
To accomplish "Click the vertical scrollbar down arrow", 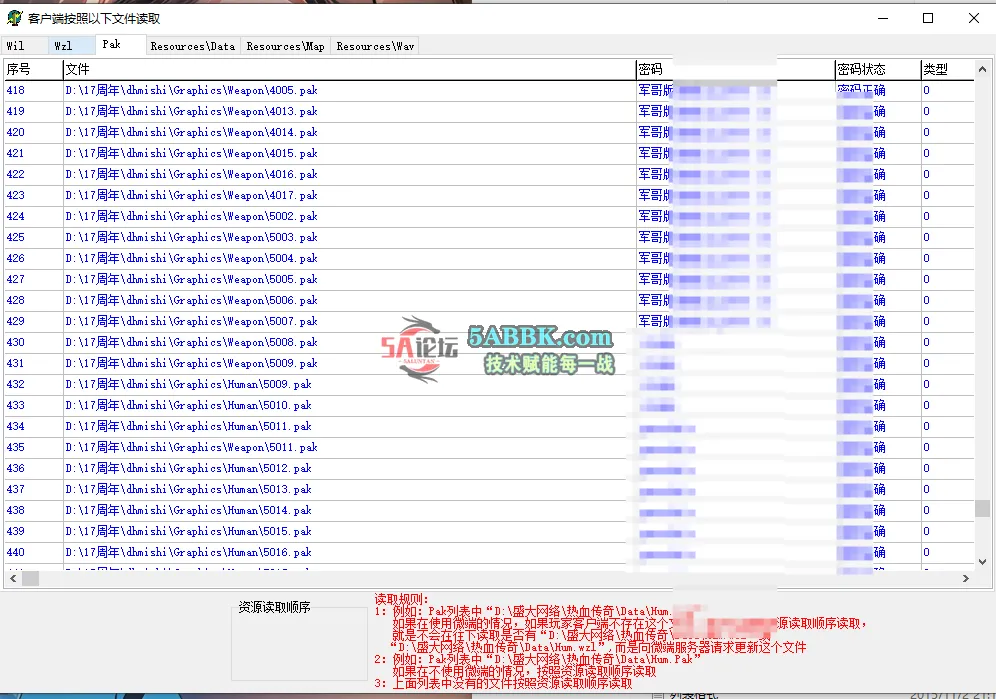I will pyautogui.click(x=982, y=562).
